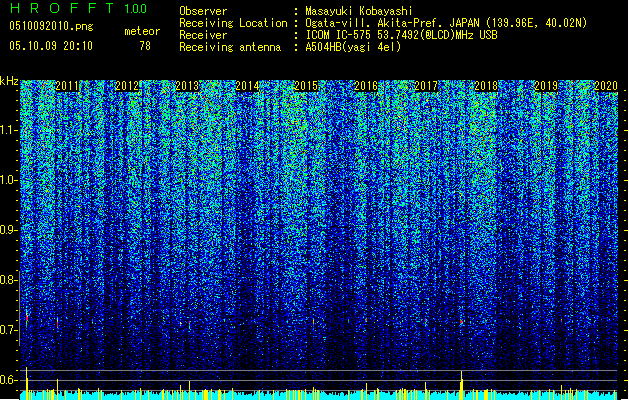
Task: Click the 2019 time marker
Action: tap(546, 86)
